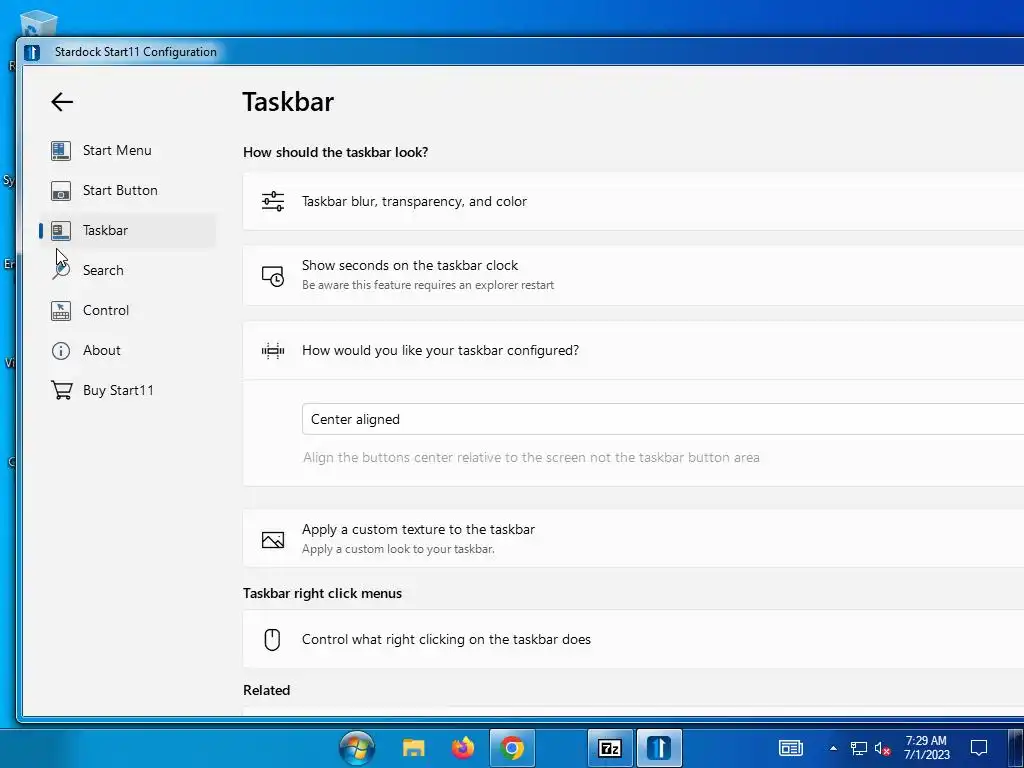Viewport: 1024px width, 768px height.
Task: Click the taskbar configuration alignment icon
Action: [273, 351]
